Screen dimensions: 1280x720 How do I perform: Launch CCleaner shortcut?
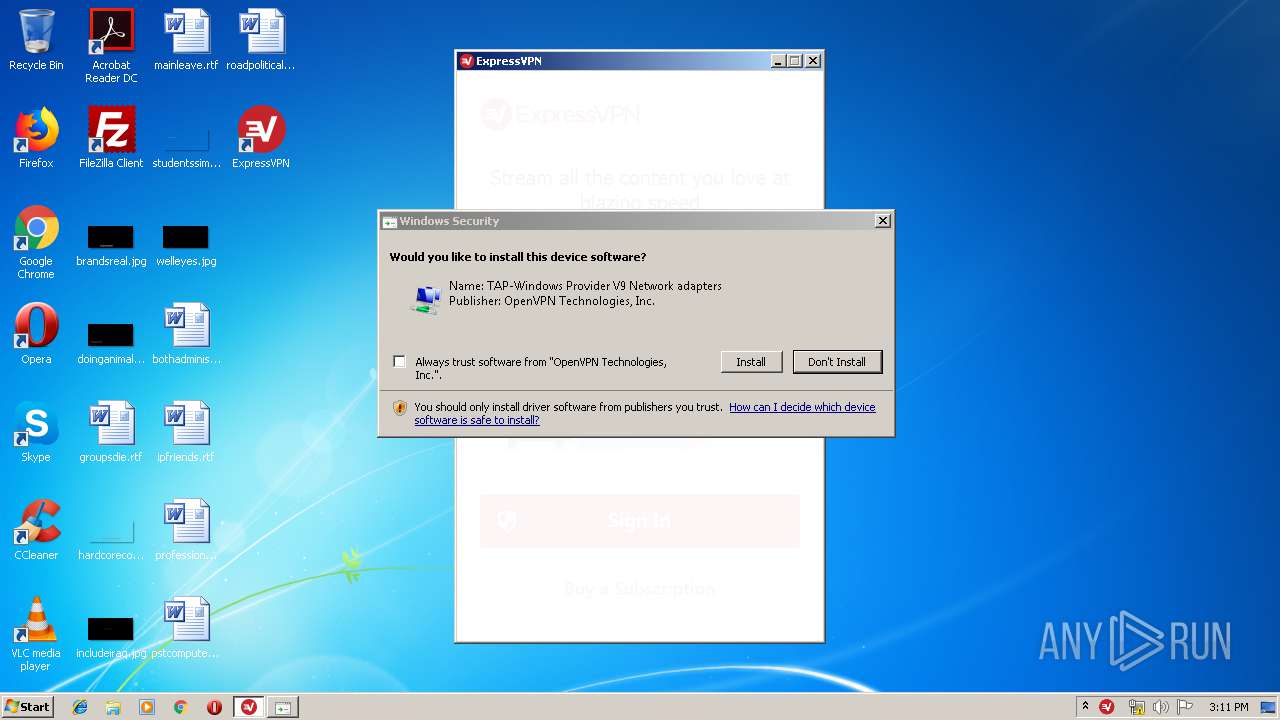(36, 530)
